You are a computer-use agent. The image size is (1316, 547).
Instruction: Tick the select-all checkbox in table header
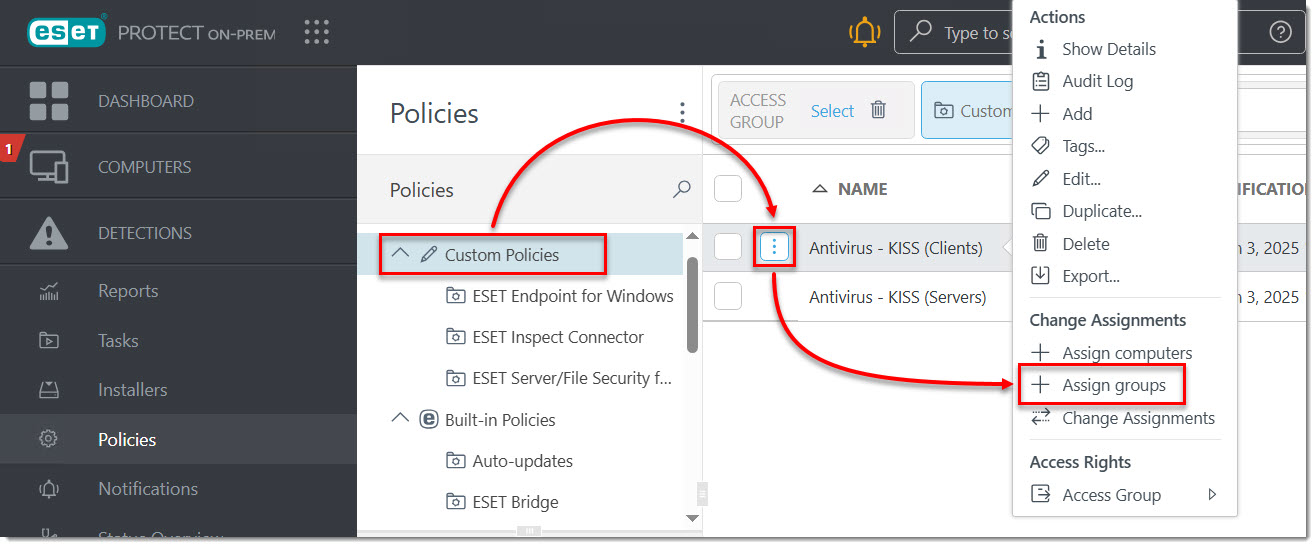[x=728, y=188]
